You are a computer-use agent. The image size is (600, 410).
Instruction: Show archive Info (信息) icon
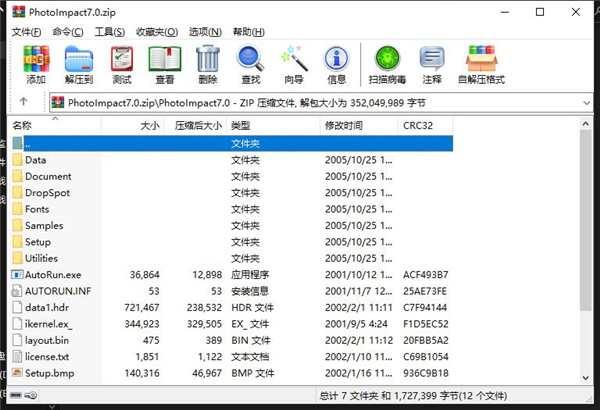(336, 59)
